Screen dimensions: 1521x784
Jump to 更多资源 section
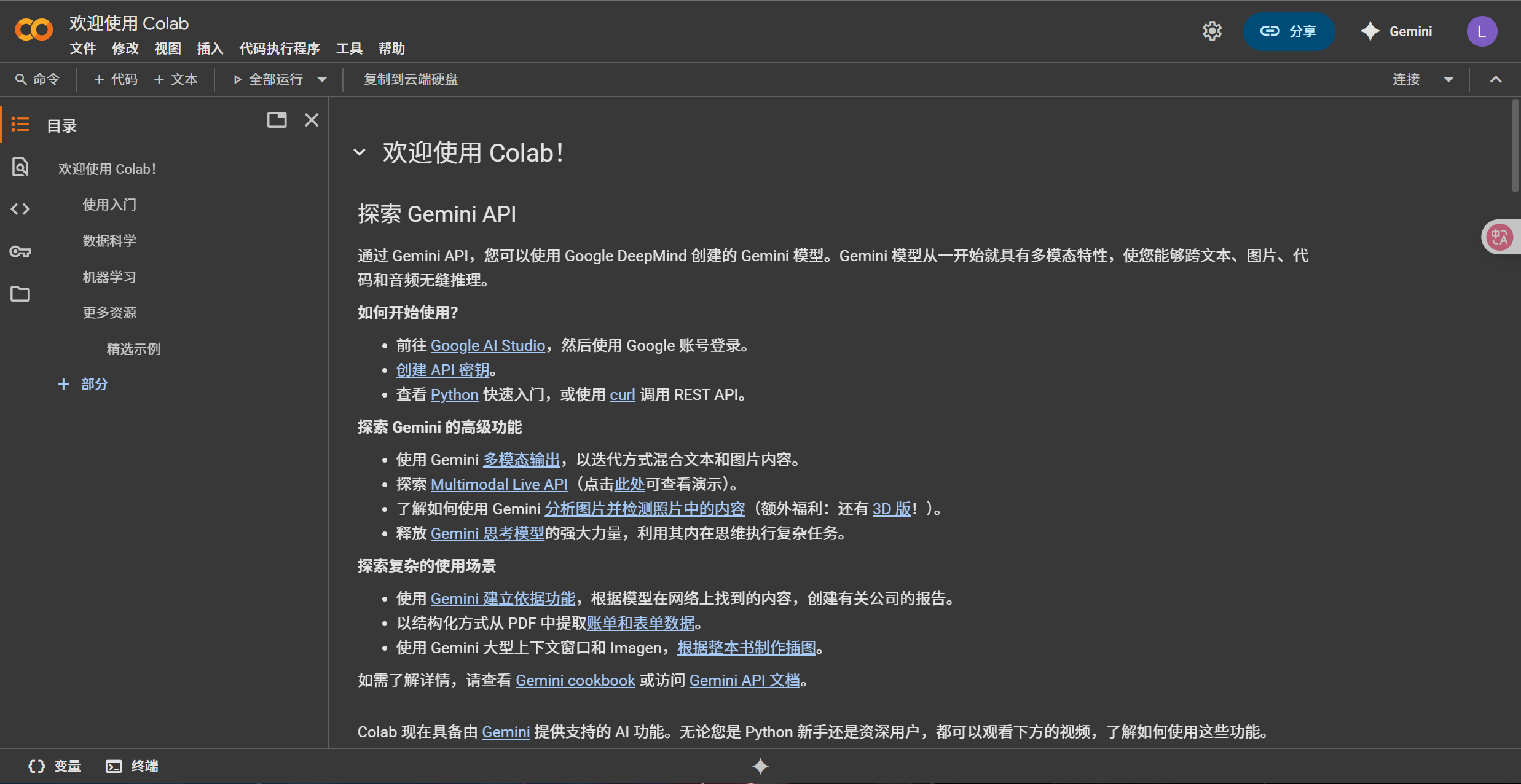[109, 313]
